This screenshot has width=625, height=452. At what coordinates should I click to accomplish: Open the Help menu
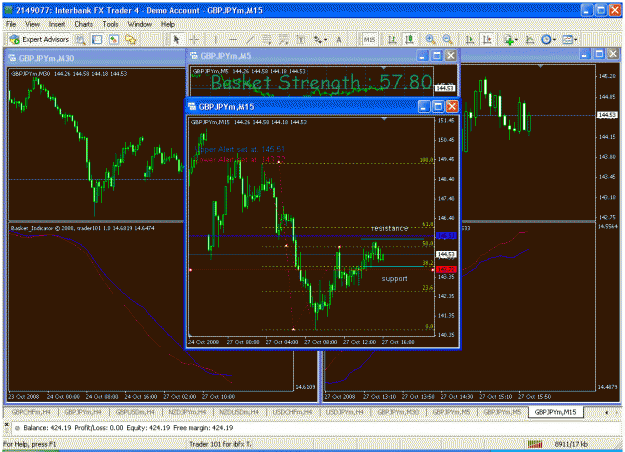168,24
